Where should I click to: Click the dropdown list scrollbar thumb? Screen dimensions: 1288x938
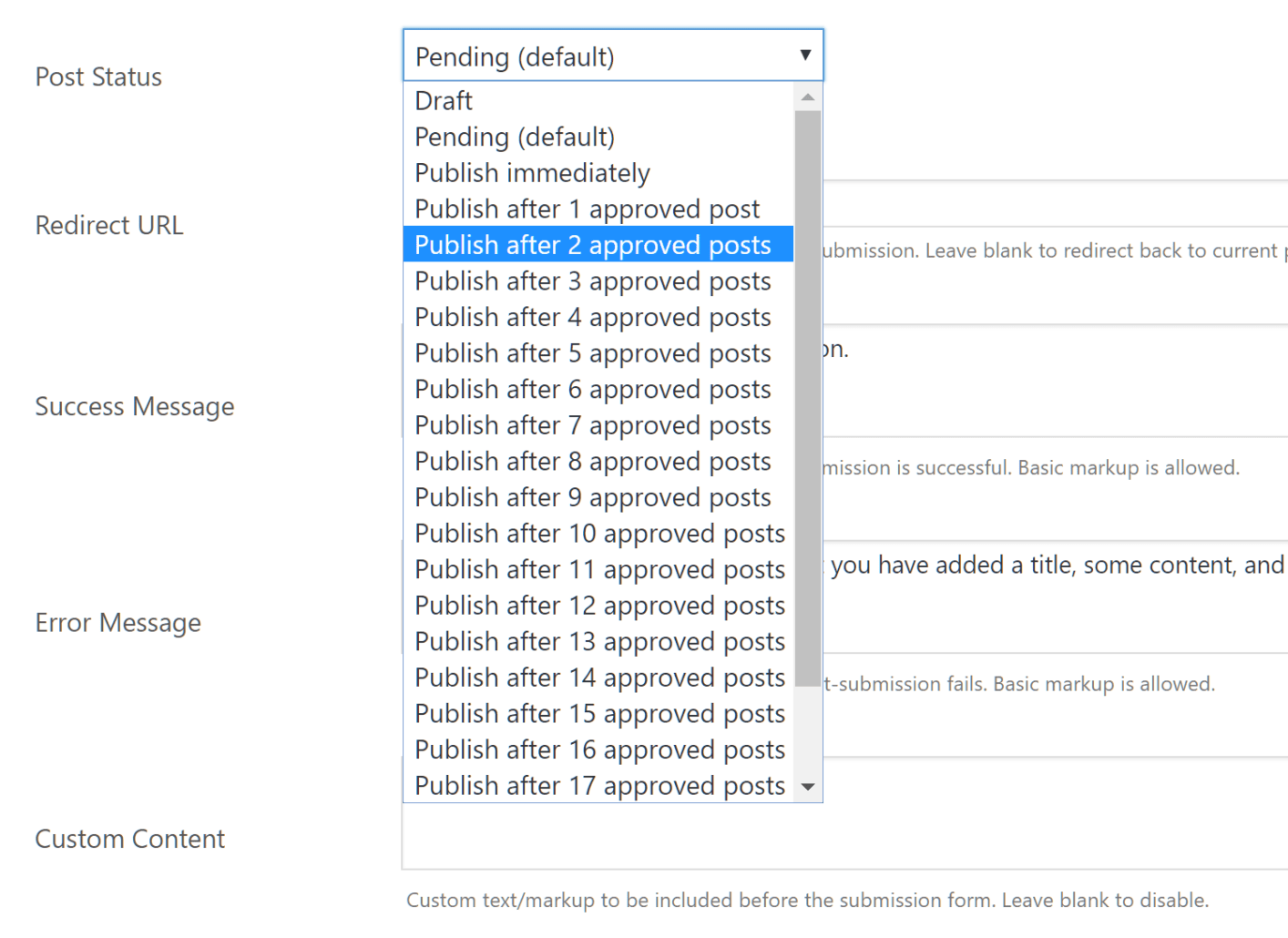coord(808,397)
